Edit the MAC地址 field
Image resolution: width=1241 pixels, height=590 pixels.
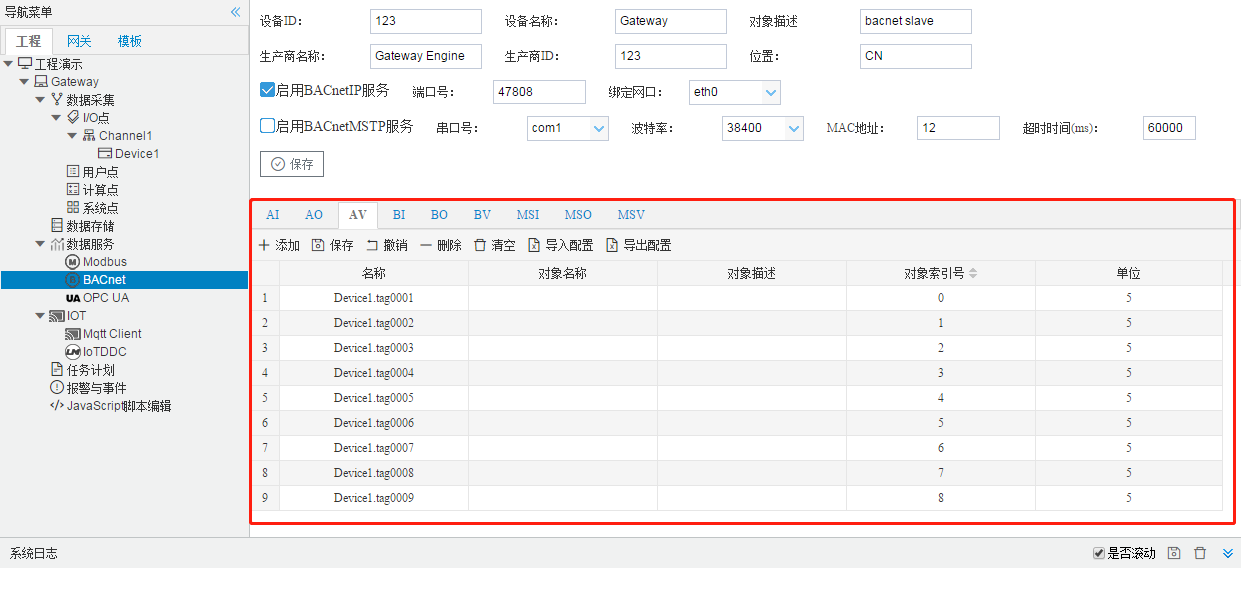click(958, 128)
